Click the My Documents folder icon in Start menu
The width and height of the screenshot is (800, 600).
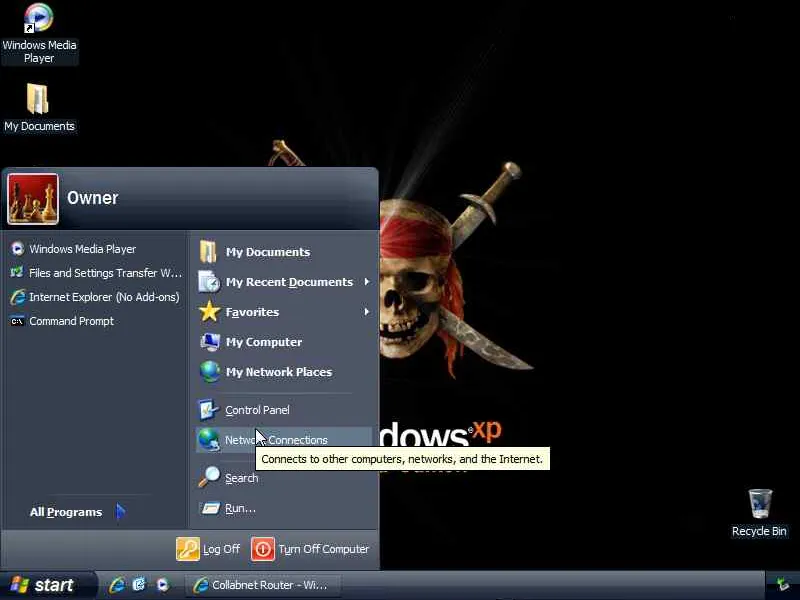click(208, 252)
